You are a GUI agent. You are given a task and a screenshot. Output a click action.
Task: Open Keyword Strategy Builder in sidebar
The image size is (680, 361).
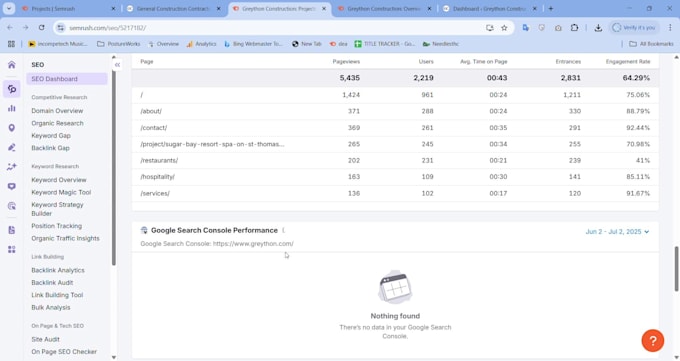coord(57,209)
